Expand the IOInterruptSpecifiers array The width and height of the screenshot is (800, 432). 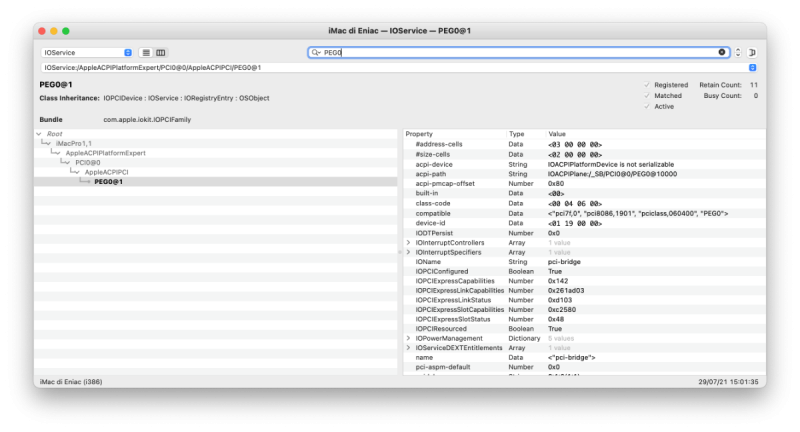pyautogui.click(x=408, y=252)
